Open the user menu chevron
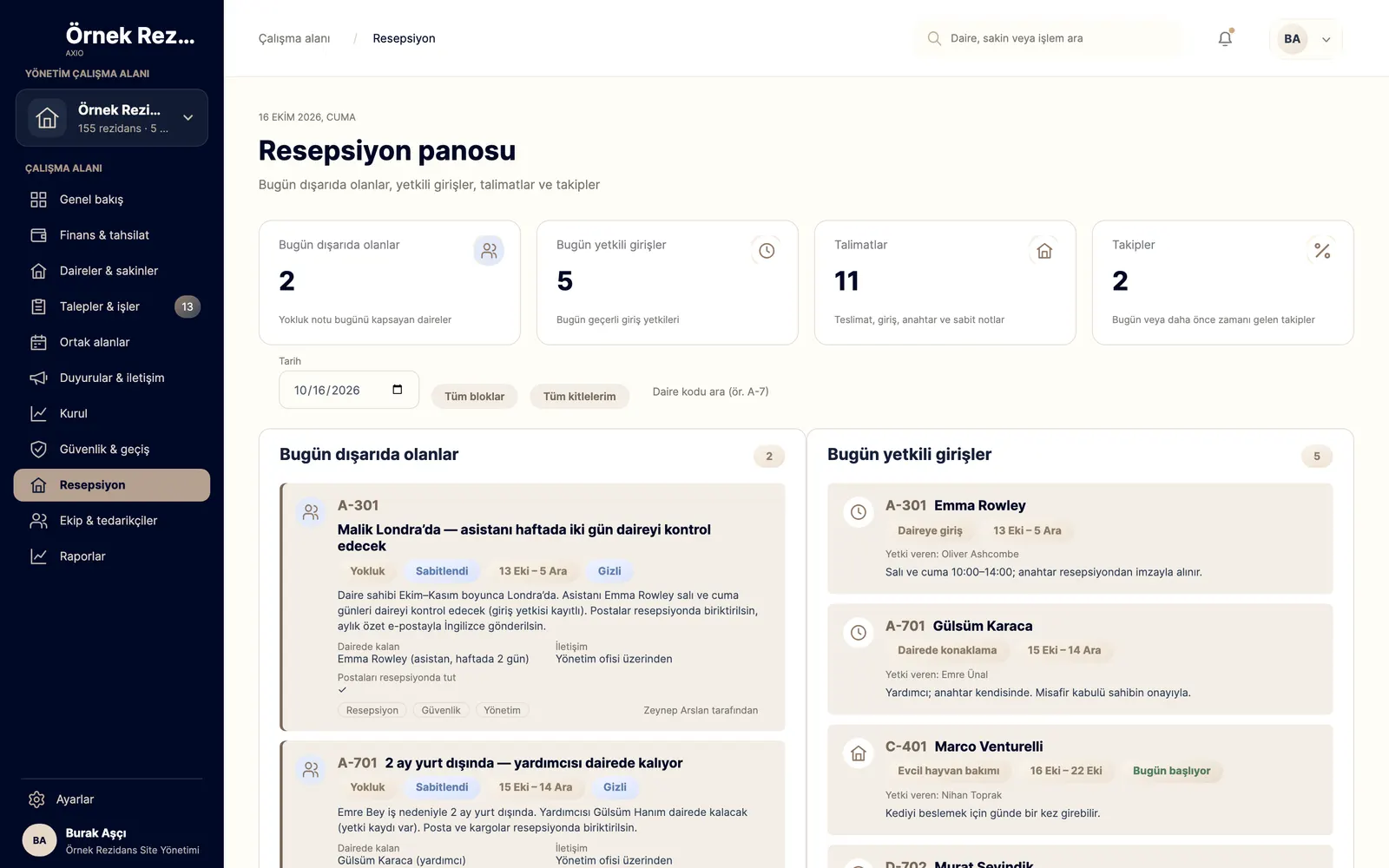The image size is (1389, 868). (1326, 39)
